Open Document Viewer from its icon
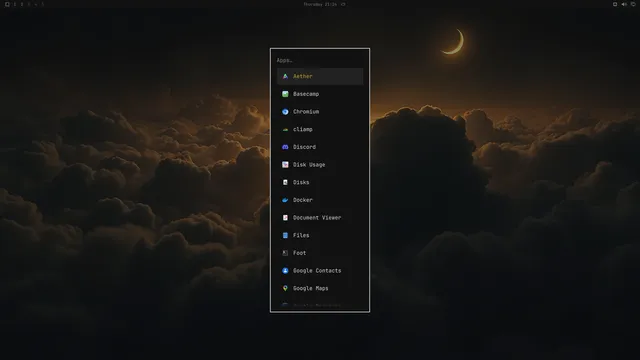This screenshot has height=360, width=640. tap(285, 218)
